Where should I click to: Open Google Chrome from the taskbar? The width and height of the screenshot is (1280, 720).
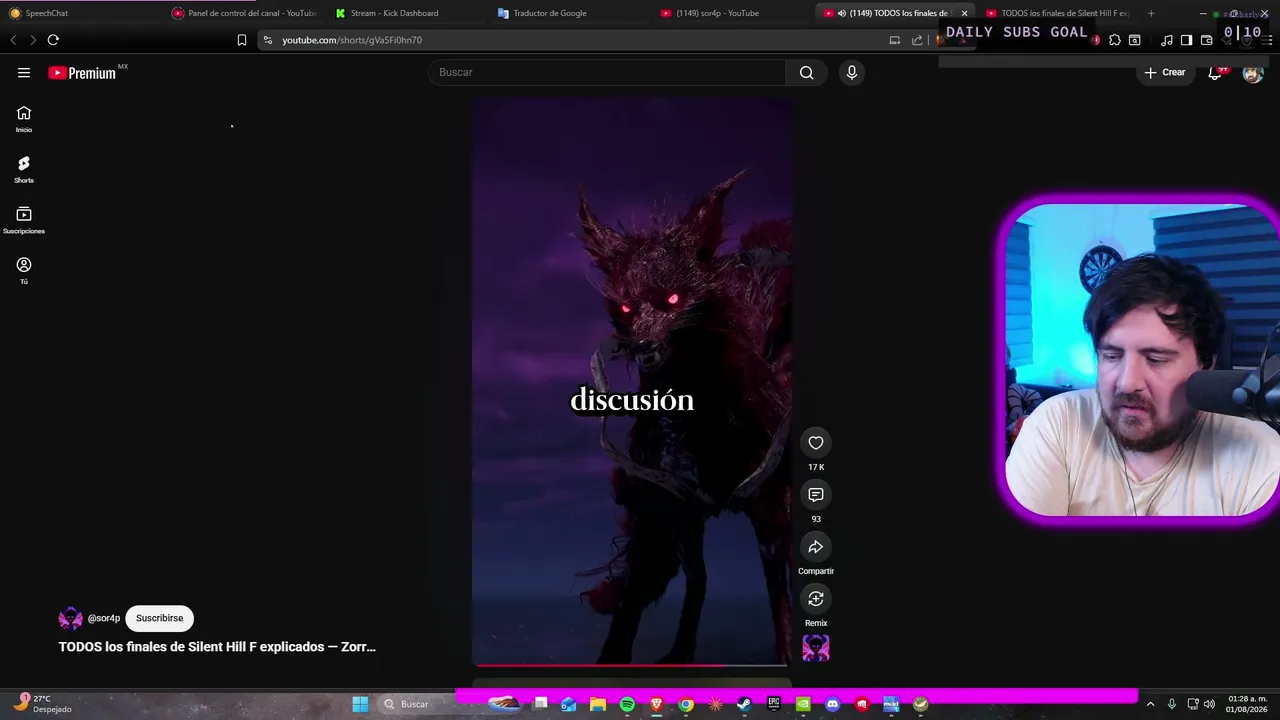[686, 704]
